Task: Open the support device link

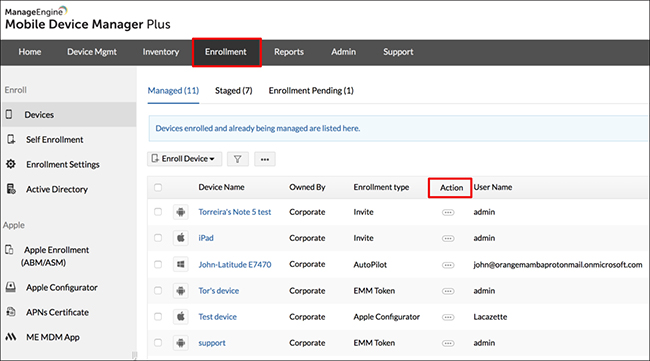Action: pyautogui.click(x=212, y=343)
